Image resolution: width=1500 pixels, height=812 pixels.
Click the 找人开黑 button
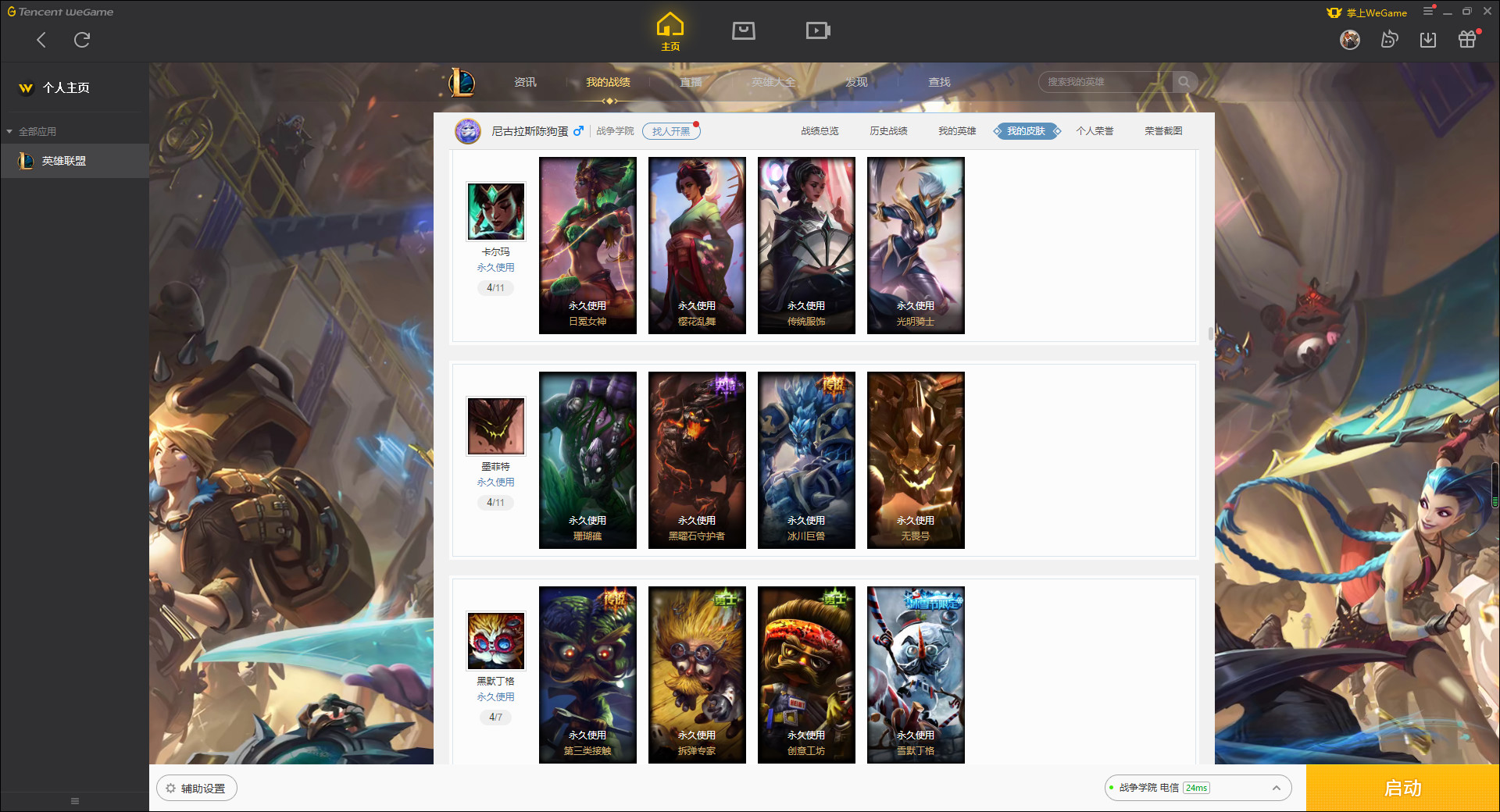(671, 131)
